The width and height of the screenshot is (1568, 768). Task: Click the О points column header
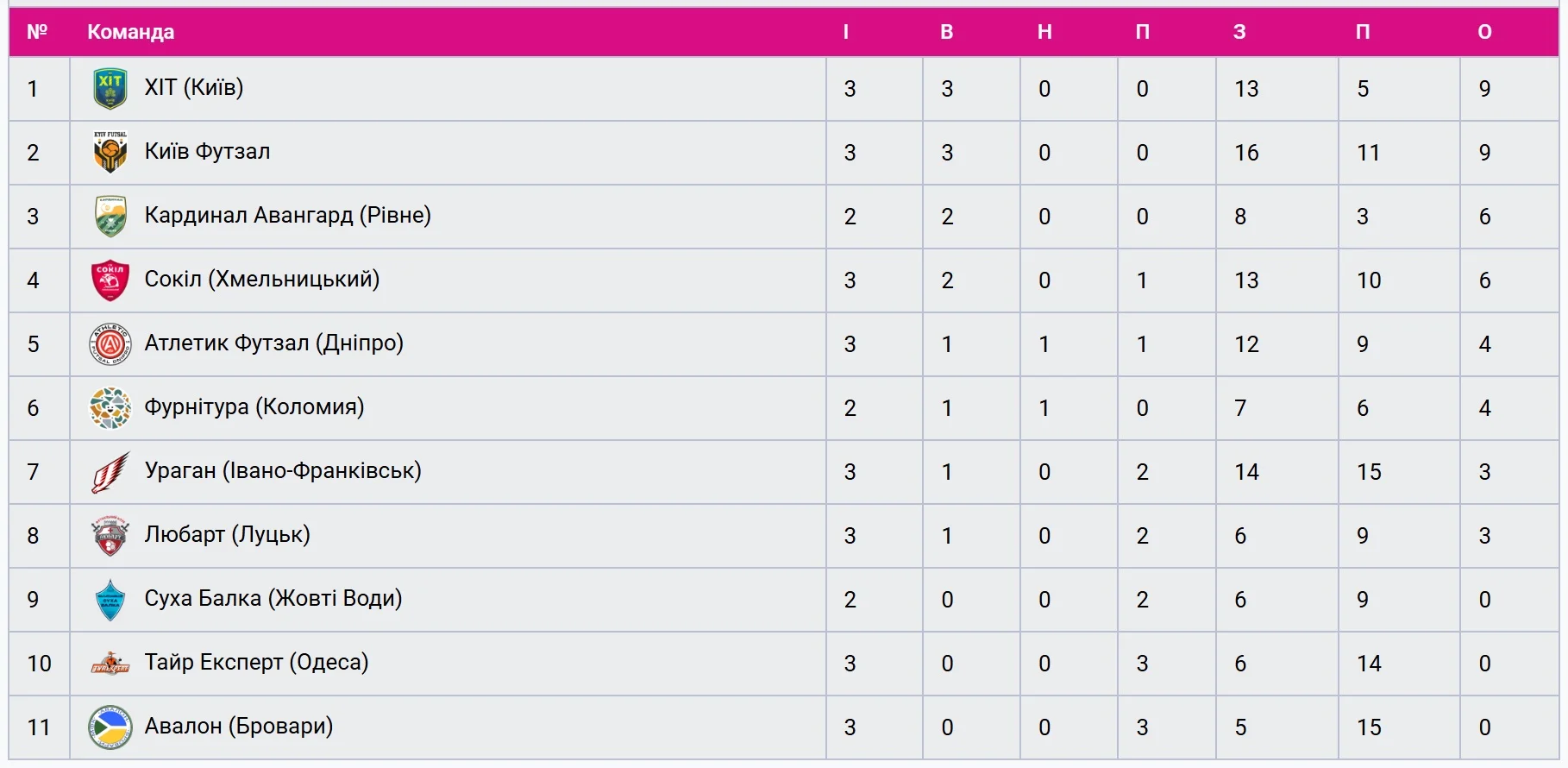tap(1484, 33)
